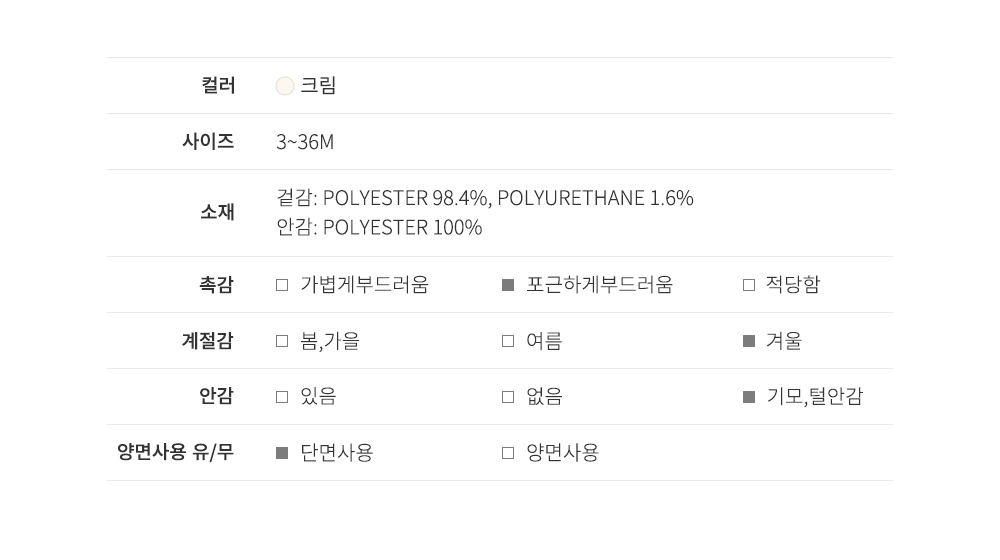Click the cream color swatch circle
The height and width of the screenshot is (560, 1000).
coord(285,86)
